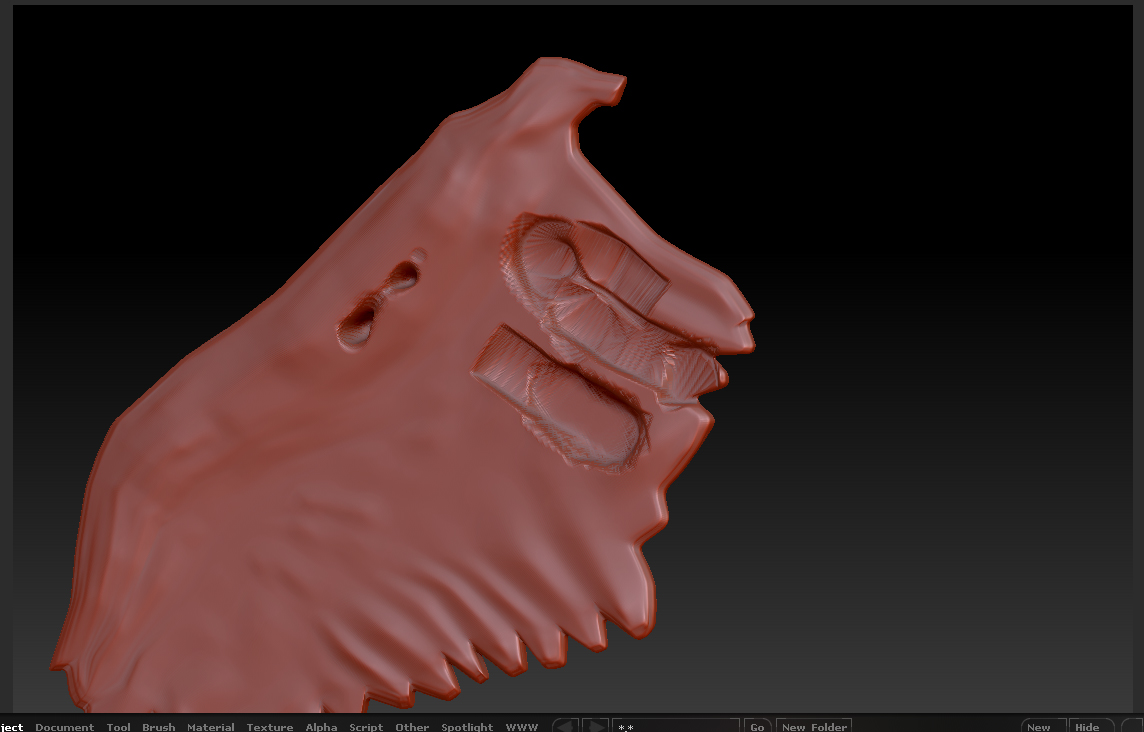Click the back arrow navigation icon
Screen dimensions: 1144x732
565,726
